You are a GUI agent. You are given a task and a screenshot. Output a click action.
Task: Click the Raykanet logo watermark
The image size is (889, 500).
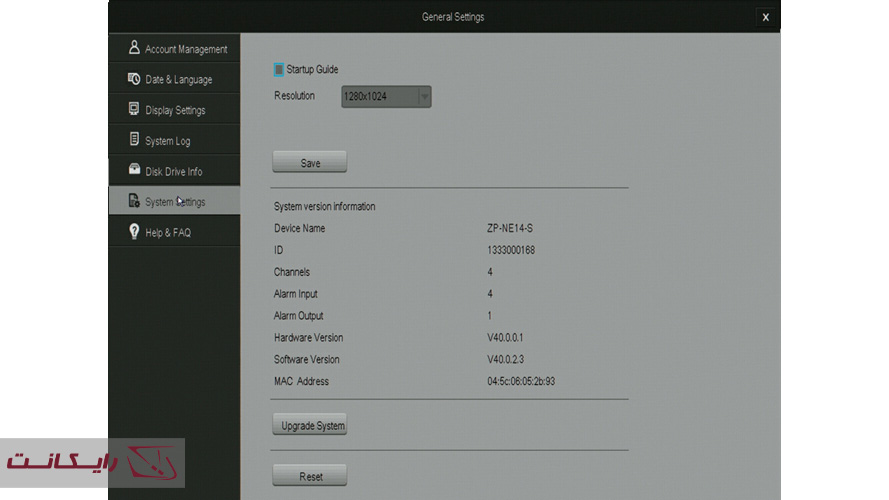point(92,463)
